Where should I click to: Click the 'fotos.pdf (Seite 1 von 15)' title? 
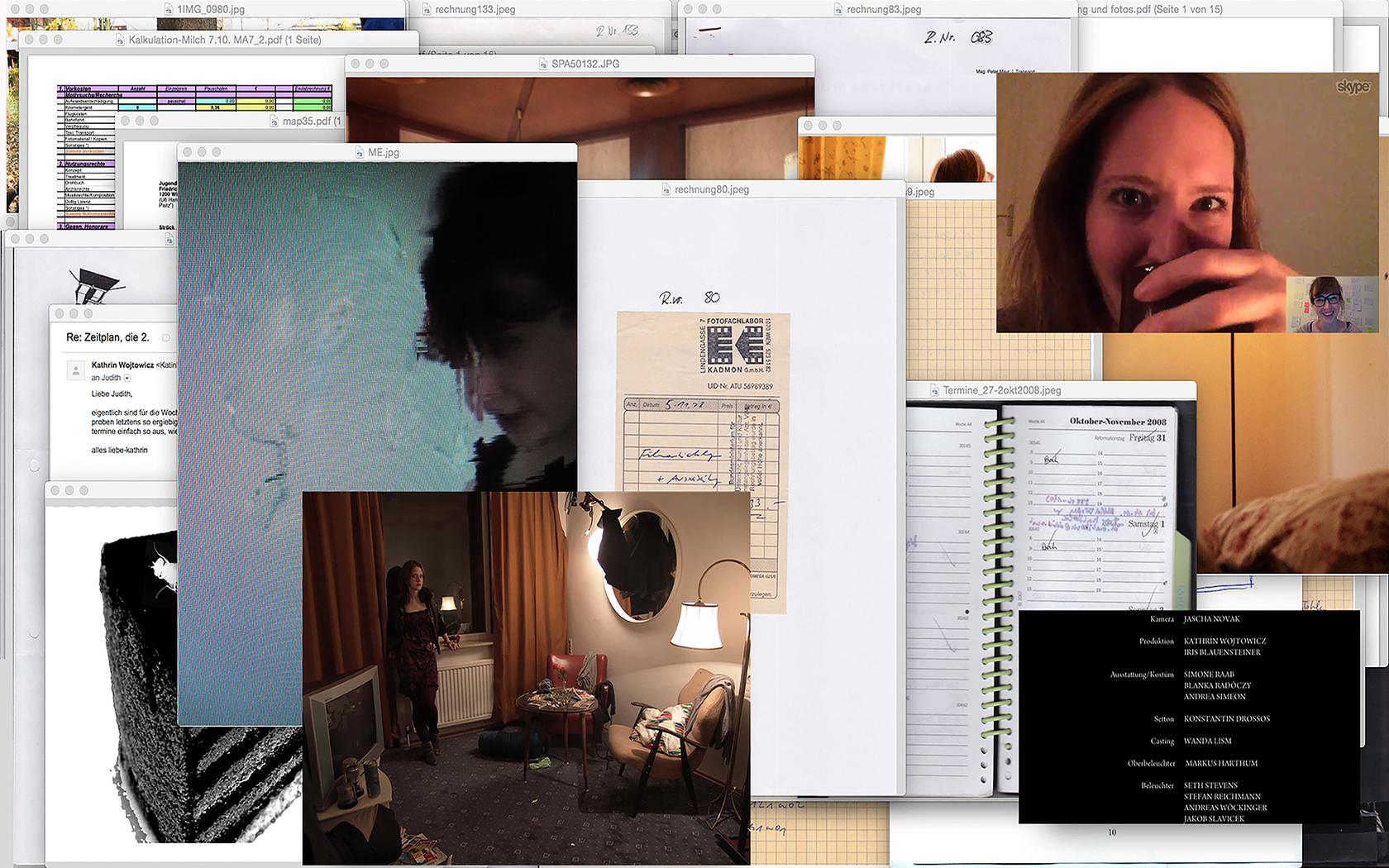point(1167,9)
